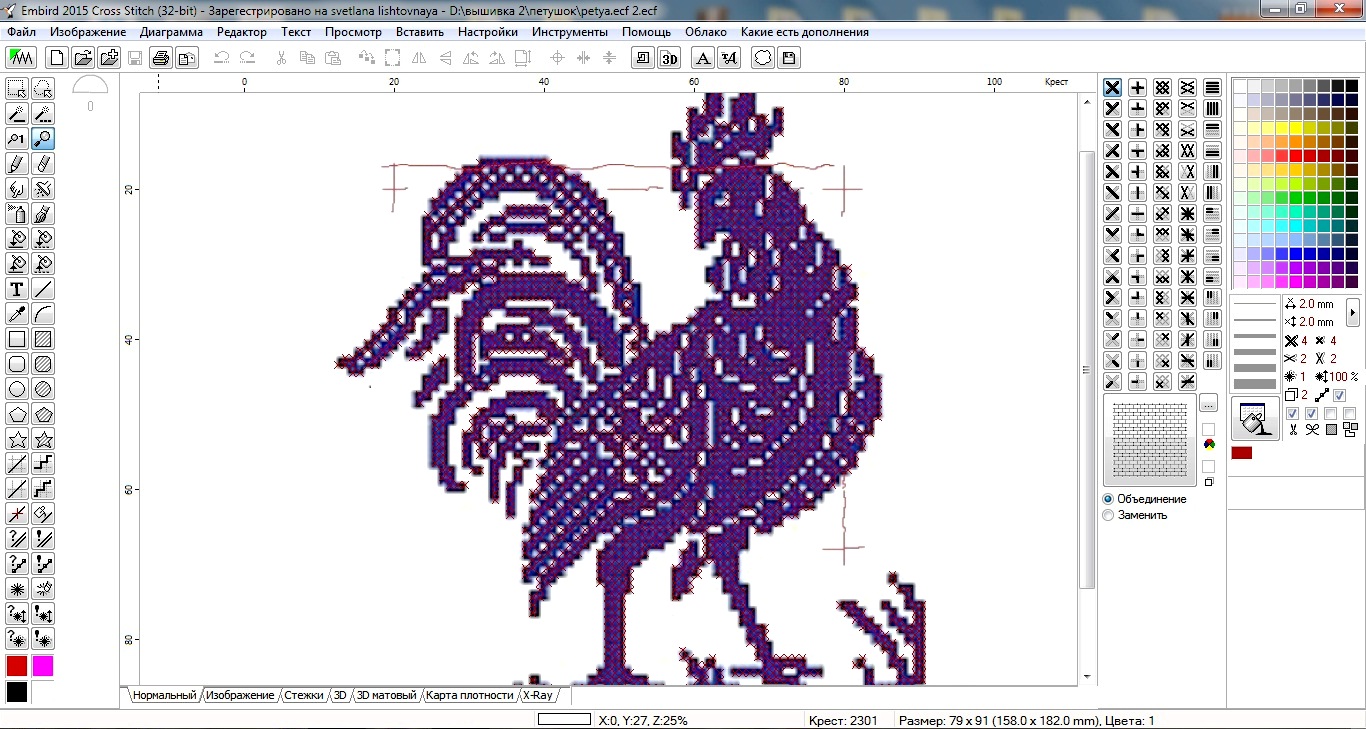1366x729 pixels.
Task: Click the letter A text toolbar icon
Action: coord(702,58)
